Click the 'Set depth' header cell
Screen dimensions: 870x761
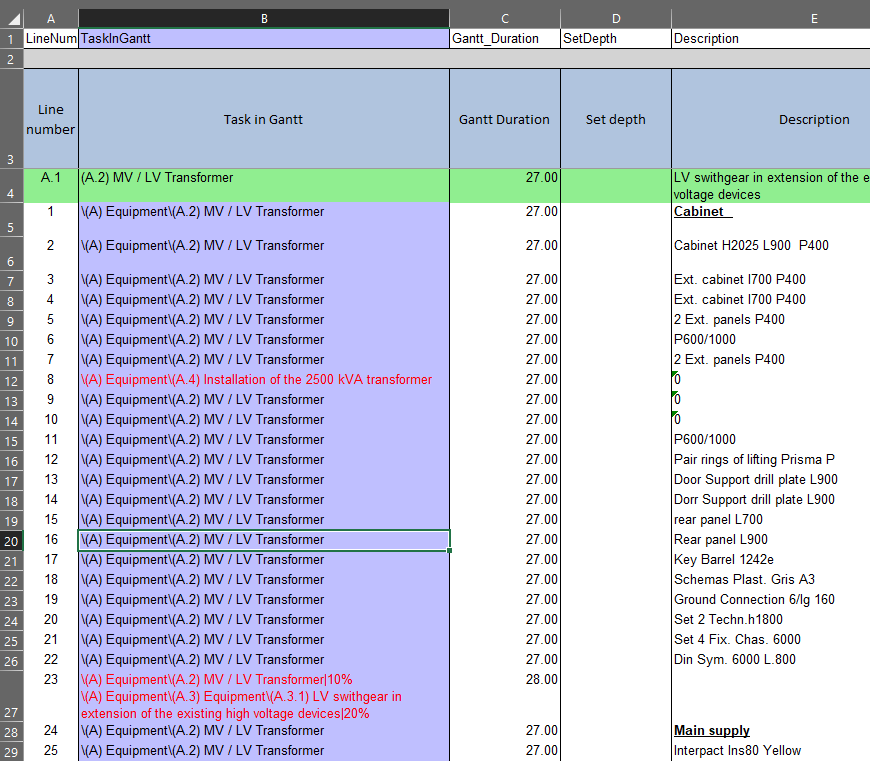615,119
